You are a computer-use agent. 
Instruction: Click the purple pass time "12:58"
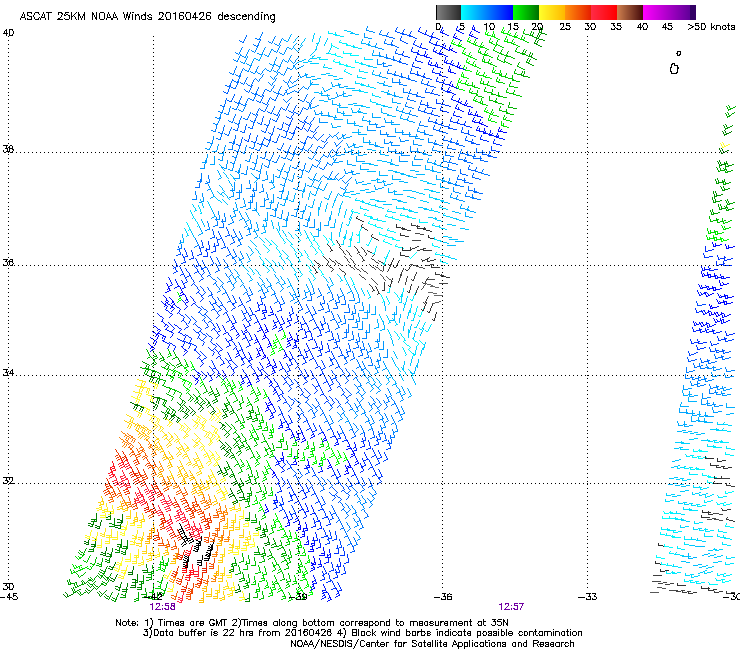(x=162, y=607)
